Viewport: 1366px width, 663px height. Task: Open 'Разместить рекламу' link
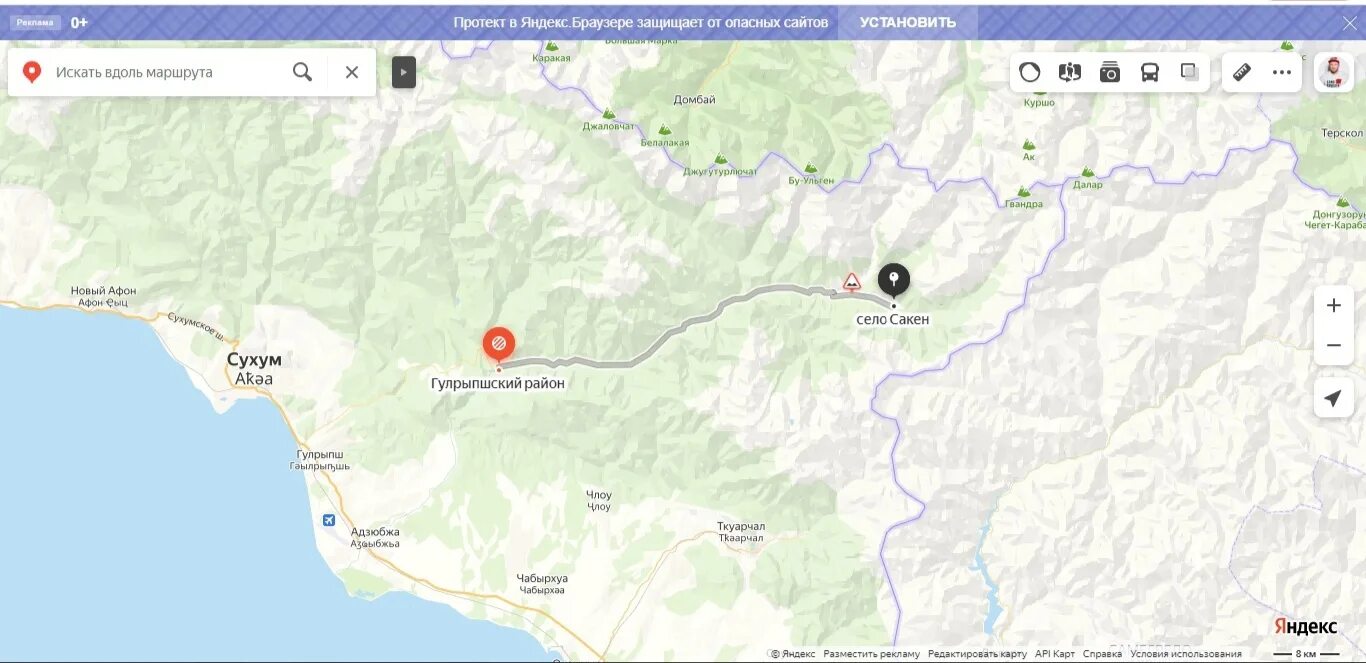[871, 654]
